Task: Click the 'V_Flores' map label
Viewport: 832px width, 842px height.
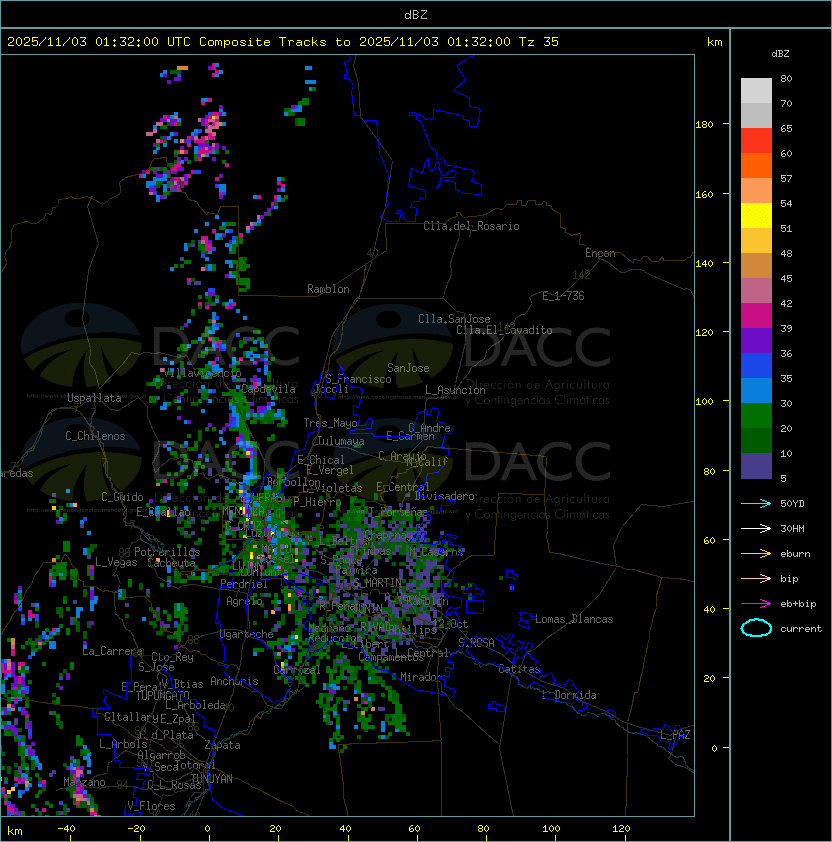Action: (x=151, y=806)
